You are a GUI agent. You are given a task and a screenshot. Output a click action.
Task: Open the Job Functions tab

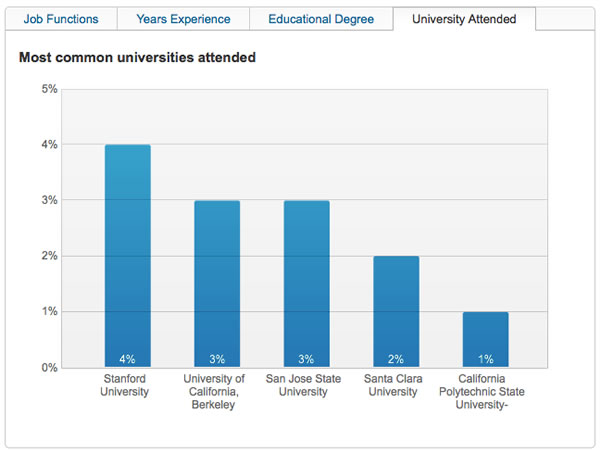click(61, 19)
